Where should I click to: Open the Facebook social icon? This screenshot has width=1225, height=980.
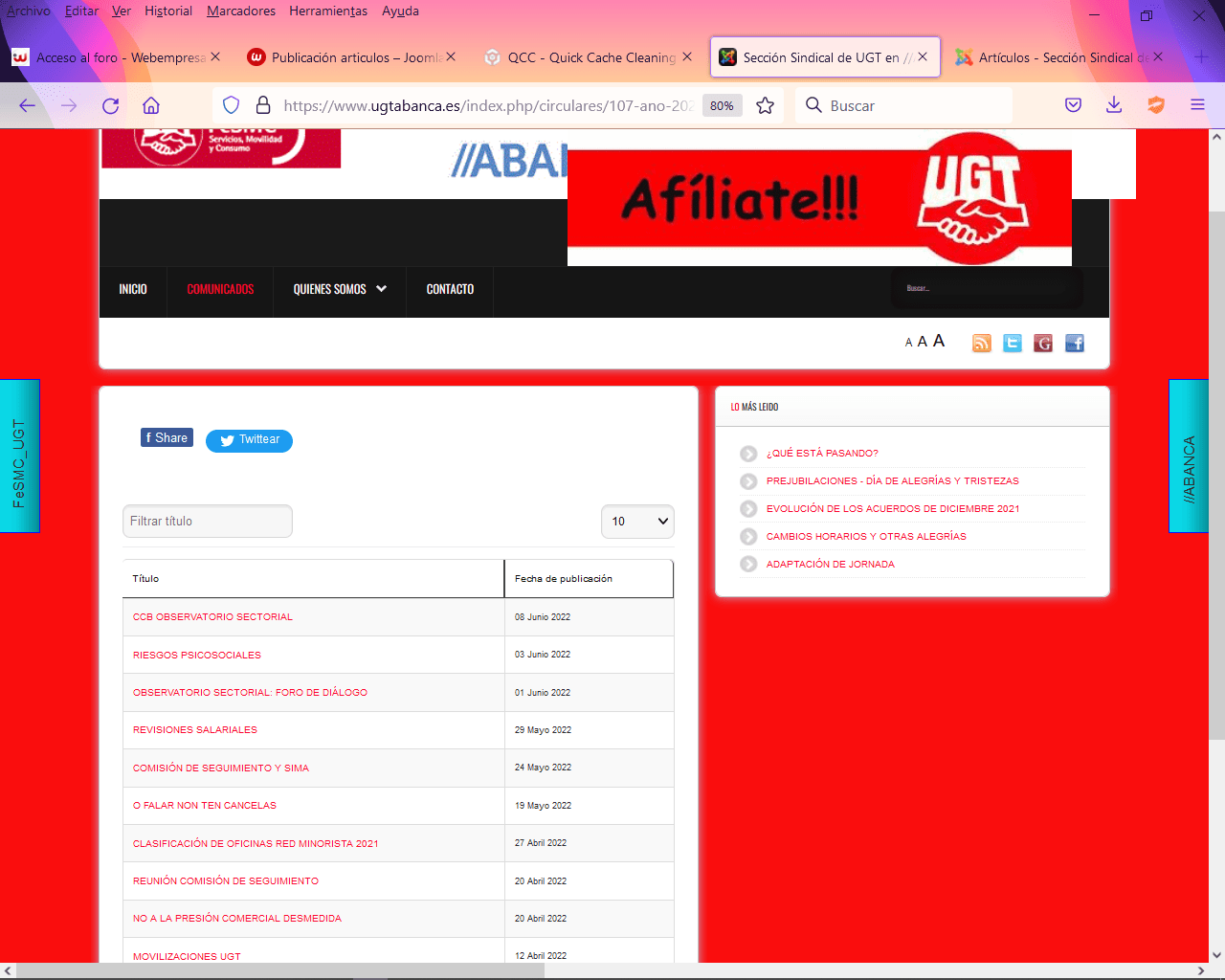point(1075,344)
